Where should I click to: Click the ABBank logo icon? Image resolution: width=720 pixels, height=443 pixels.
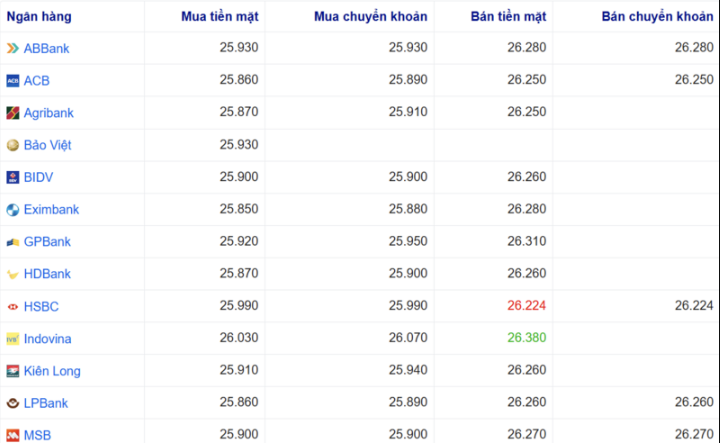coord(13,48)
